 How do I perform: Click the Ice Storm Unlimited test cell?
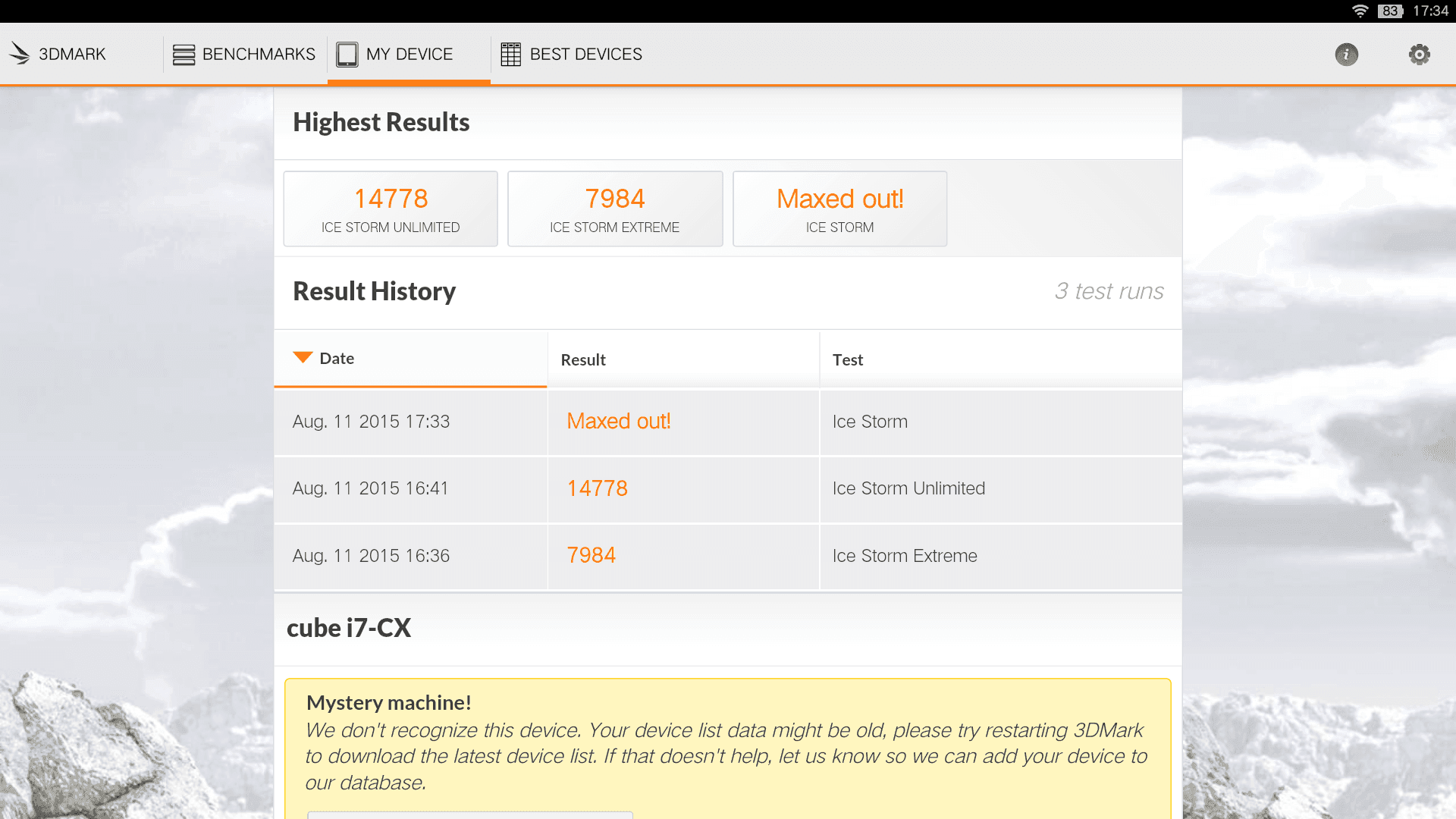(1001, 489)
